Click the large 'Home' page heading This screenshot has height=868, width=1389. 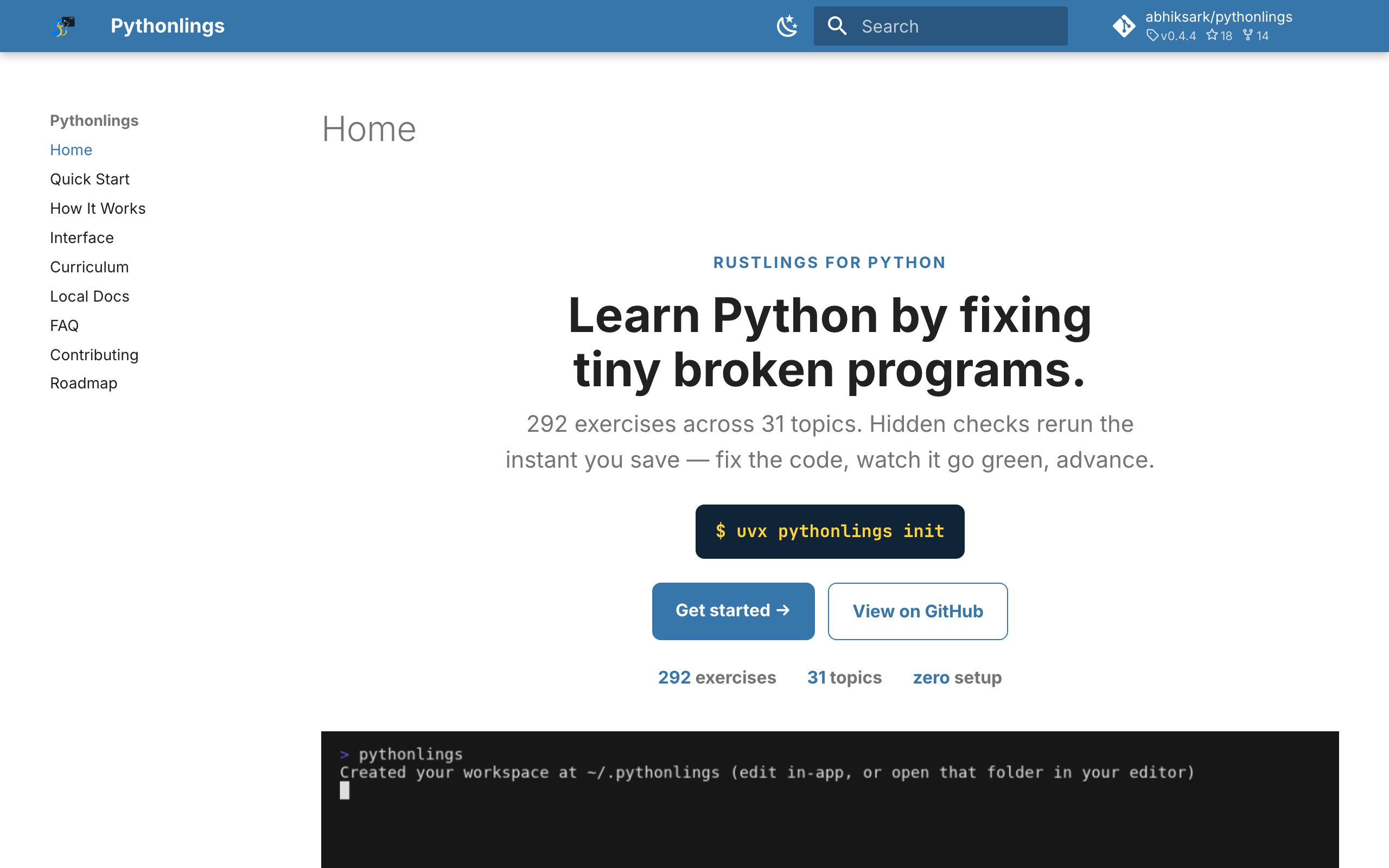(368, 129)
